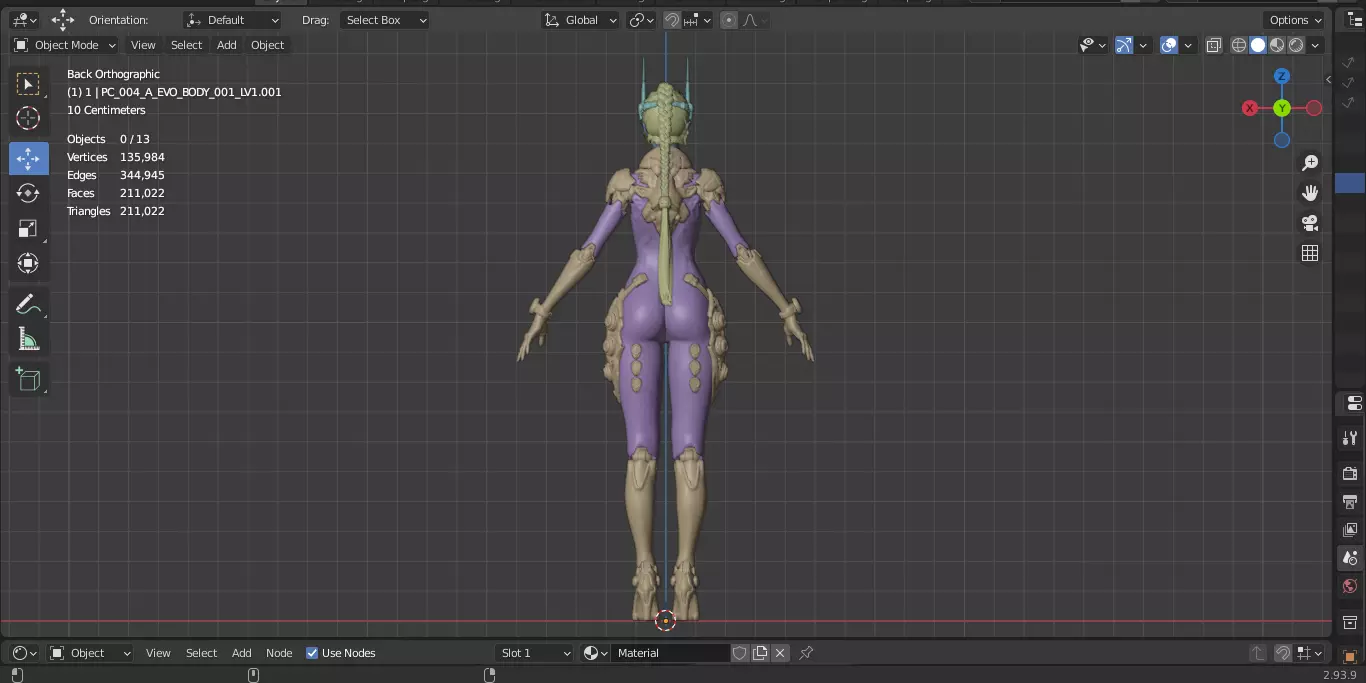Image resolution: width=1366 pixels, height=683 pixels.
Task: Click the green Y axis gizmo ball
Action: [1282, 108]
